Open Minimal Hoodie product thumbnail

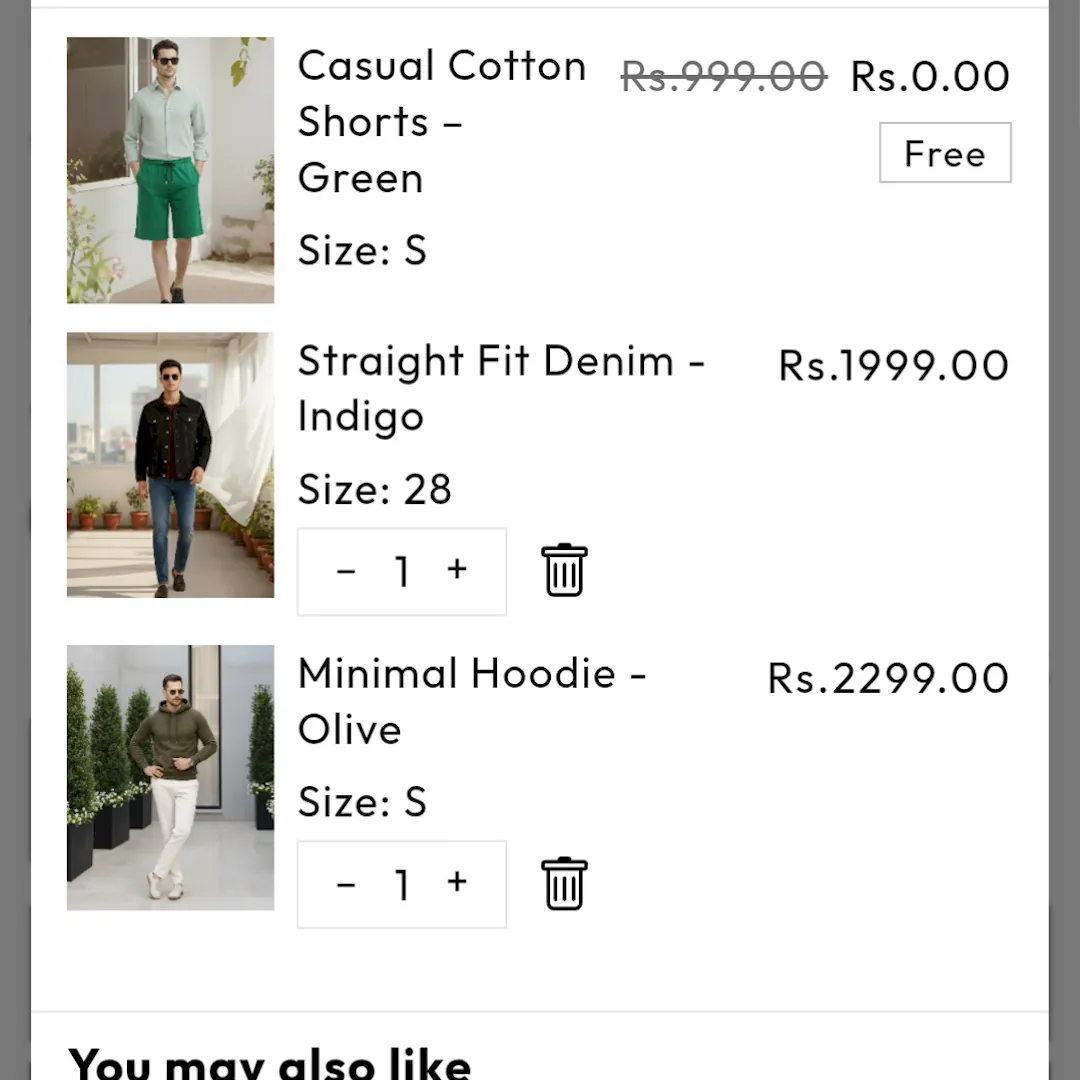170,778
